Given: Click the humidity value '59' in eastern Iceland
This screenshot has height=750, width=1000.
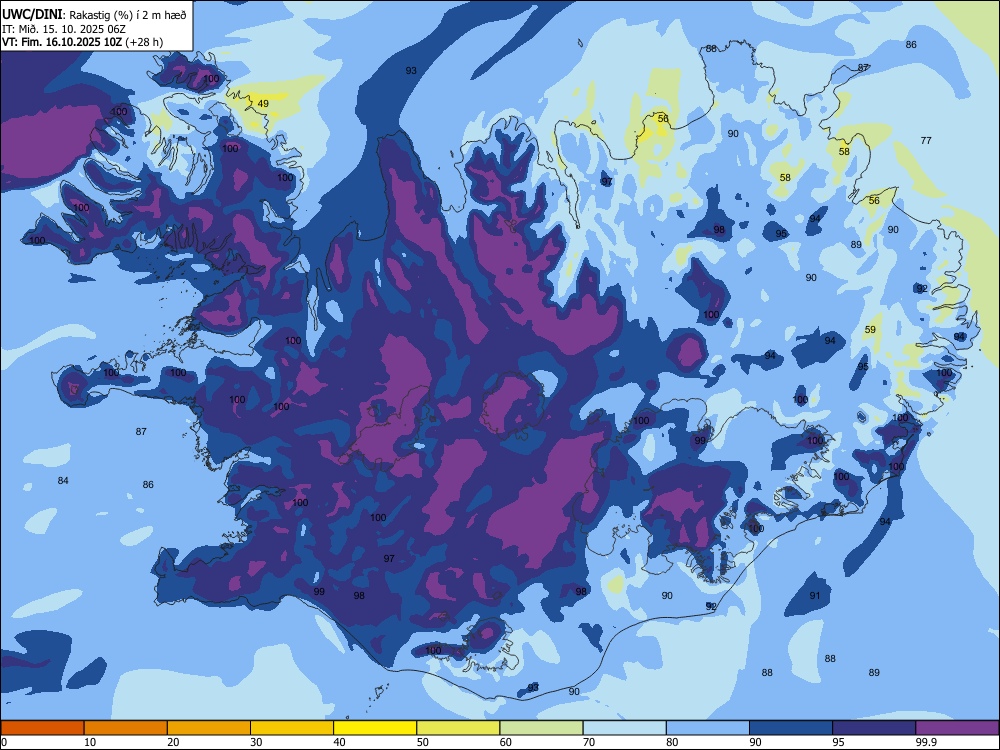Looking at the screenshot, I should [870, 330].
